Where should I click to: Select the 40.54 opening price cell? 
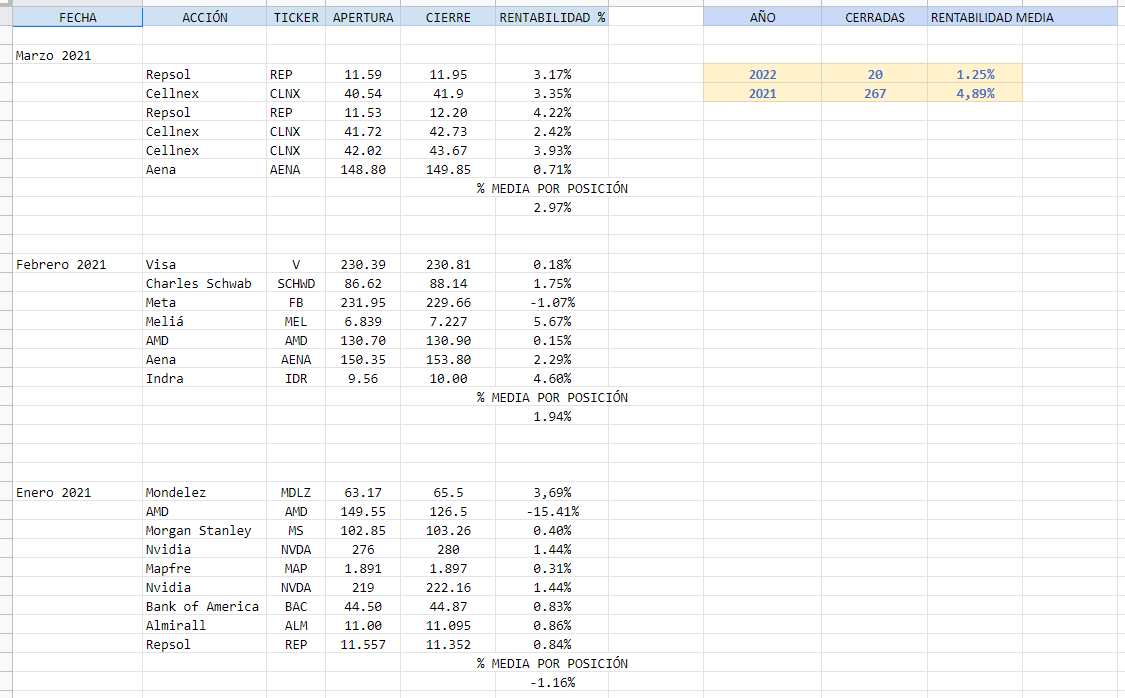tap(363, 93)
